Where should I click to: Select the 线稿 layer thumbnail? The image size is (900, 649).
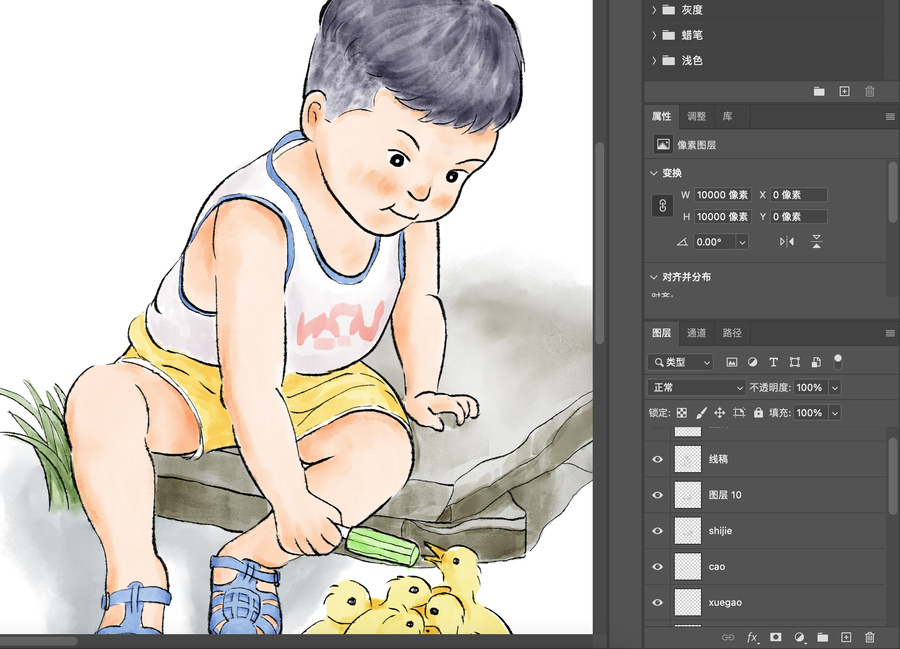(688, 459)
